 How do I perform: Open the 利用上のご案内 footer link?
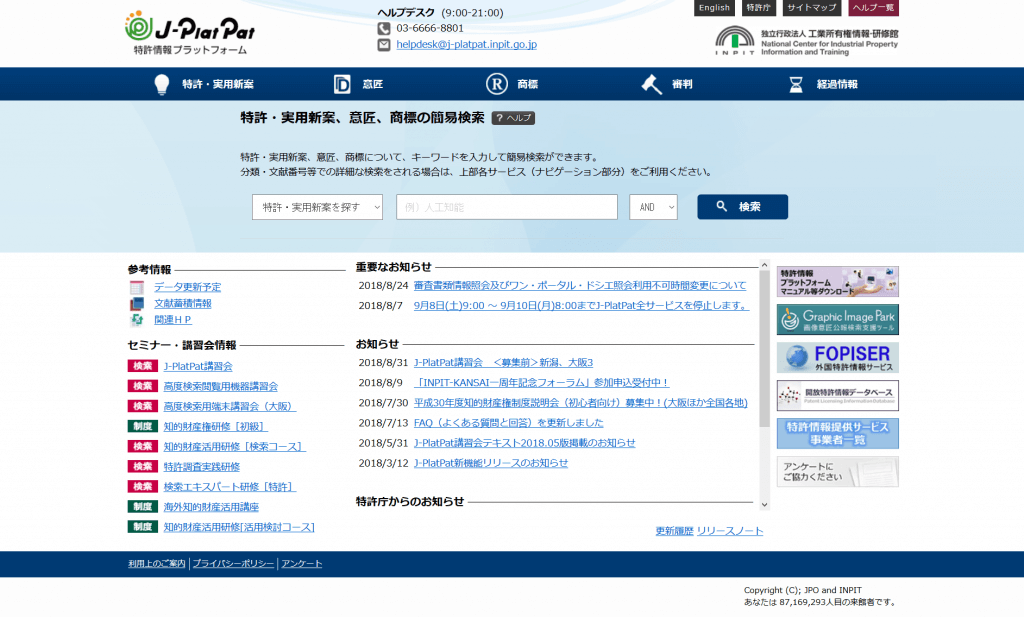[157, 563]
